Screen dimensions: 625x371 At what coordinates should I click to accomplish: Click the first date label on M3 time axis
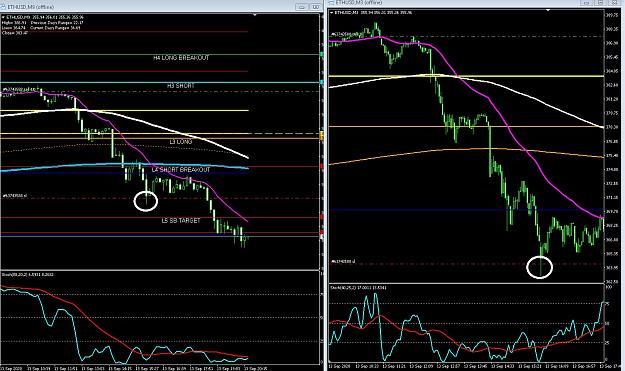pos(338,365)
